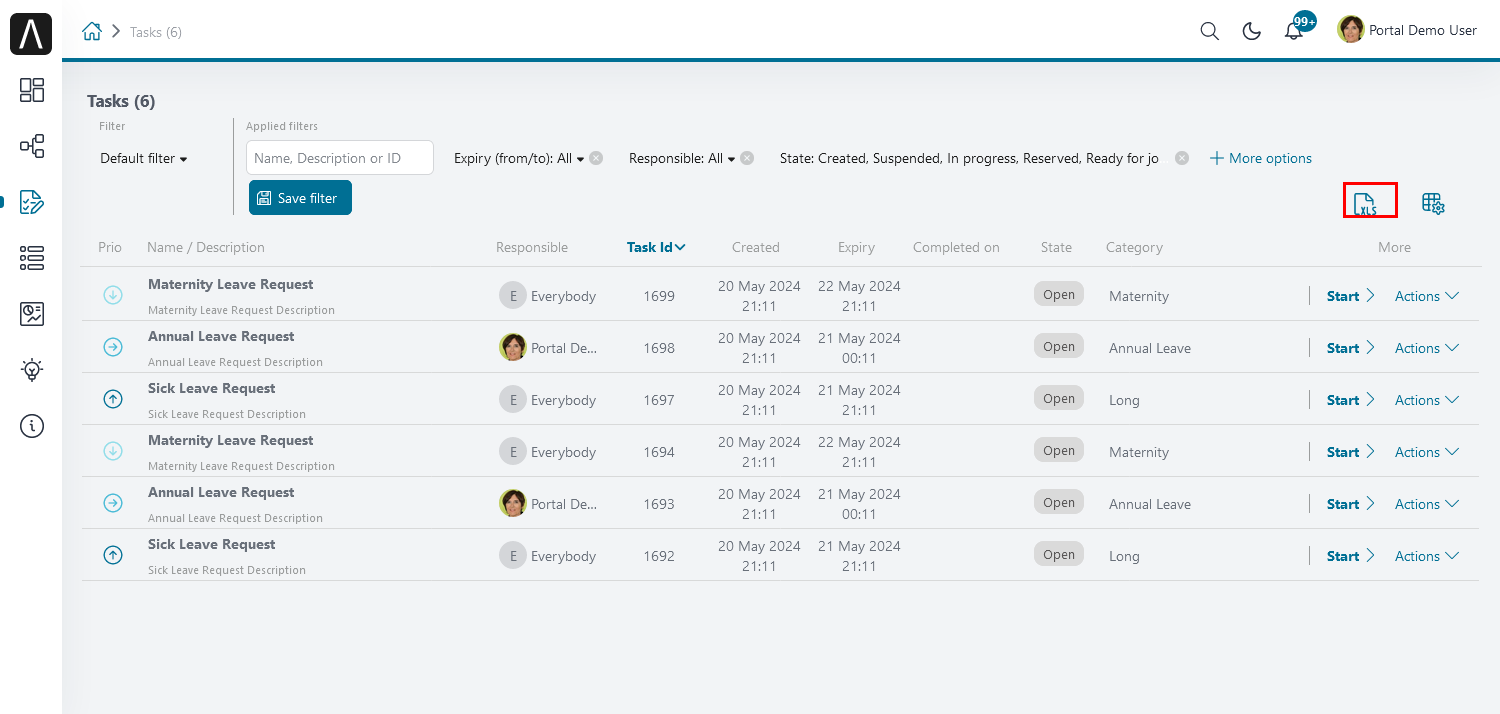
Task: Sort by Completed on column header
Action: (x=956, y=247)
